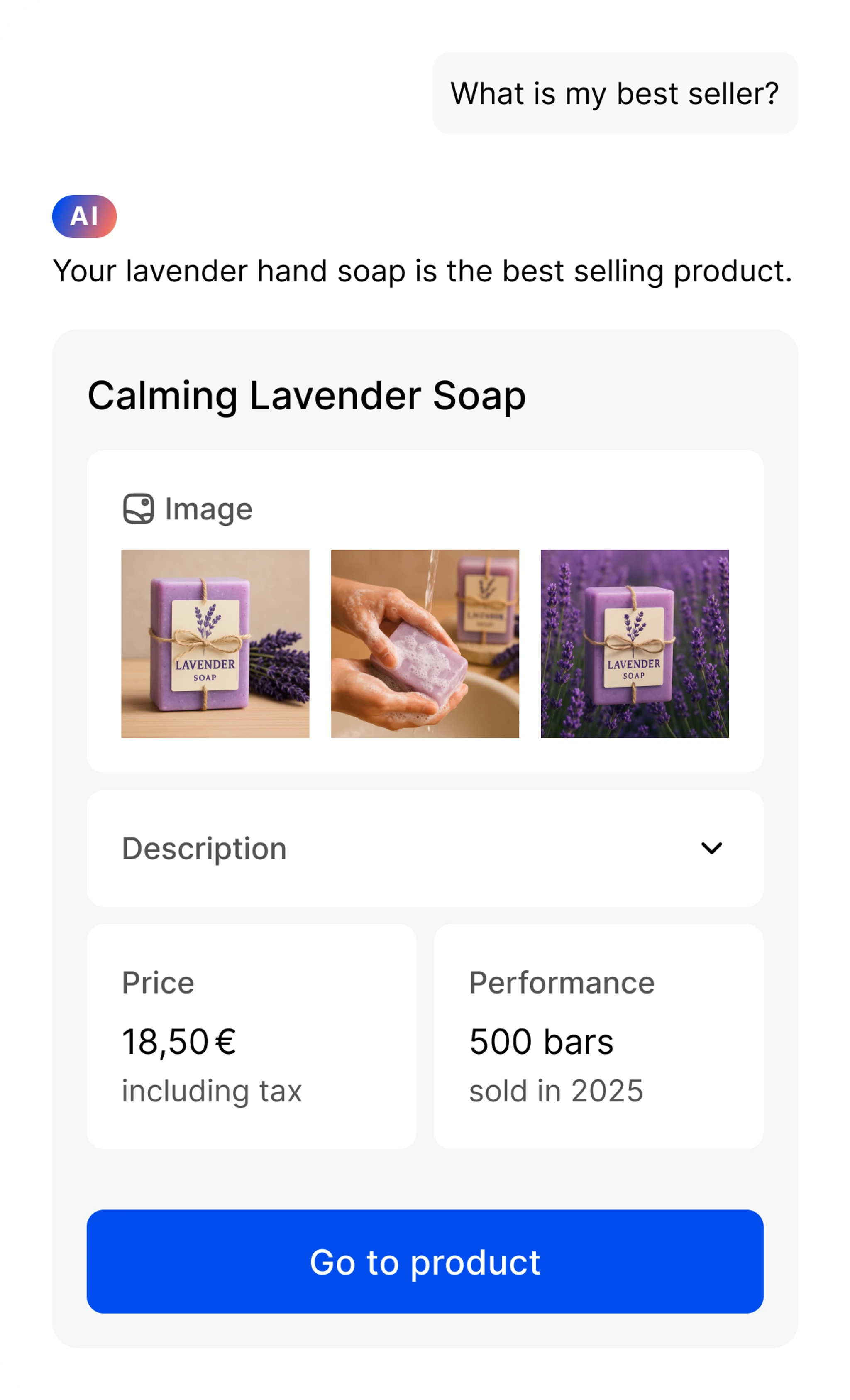This screenshot has width=850, height=1400.
Task: Click the Calming Lavender Soap title
Action: pos(307,395)
